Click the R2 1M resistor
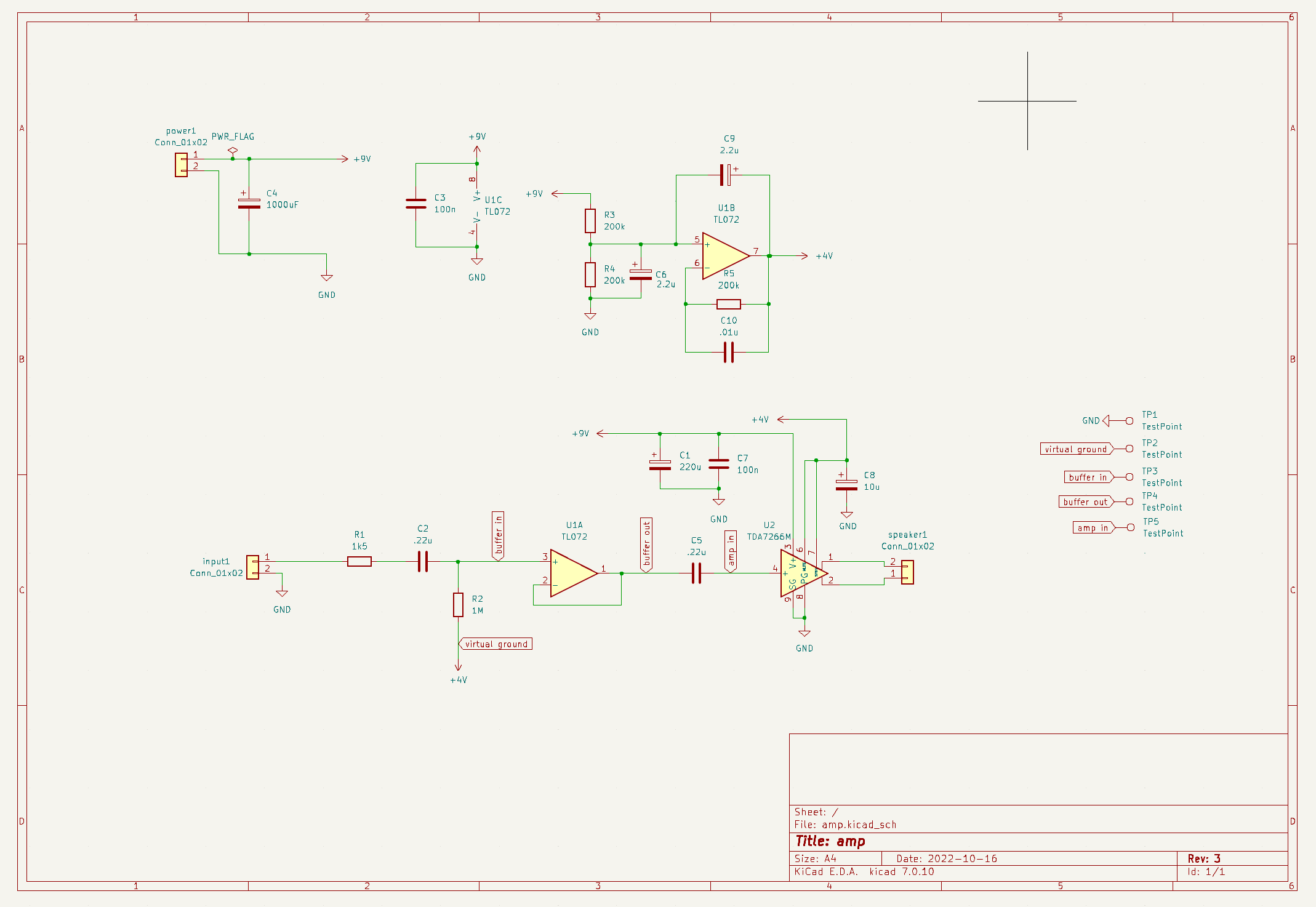1316x907 pixels. pos(458,604)
